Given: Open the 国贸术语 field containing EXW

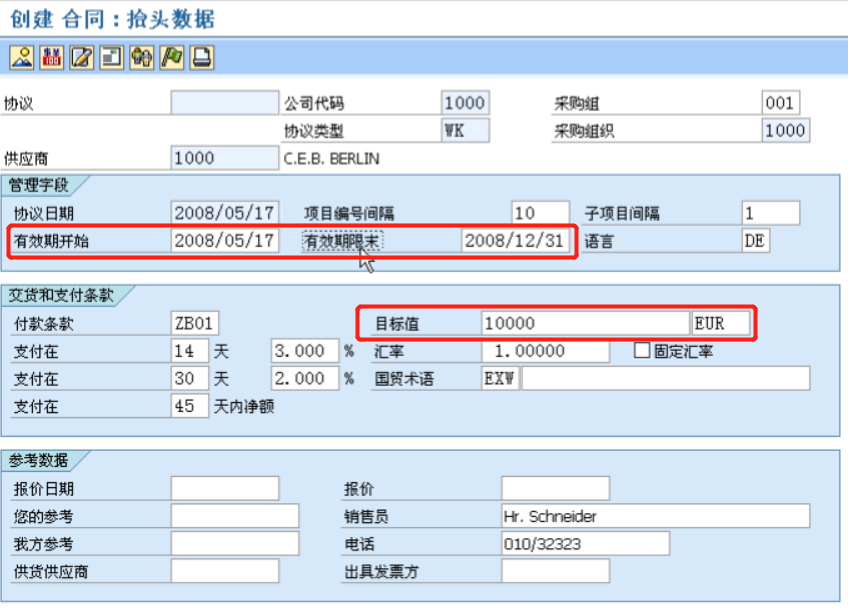Looking at the screenshot, I should tap(500, 378).
